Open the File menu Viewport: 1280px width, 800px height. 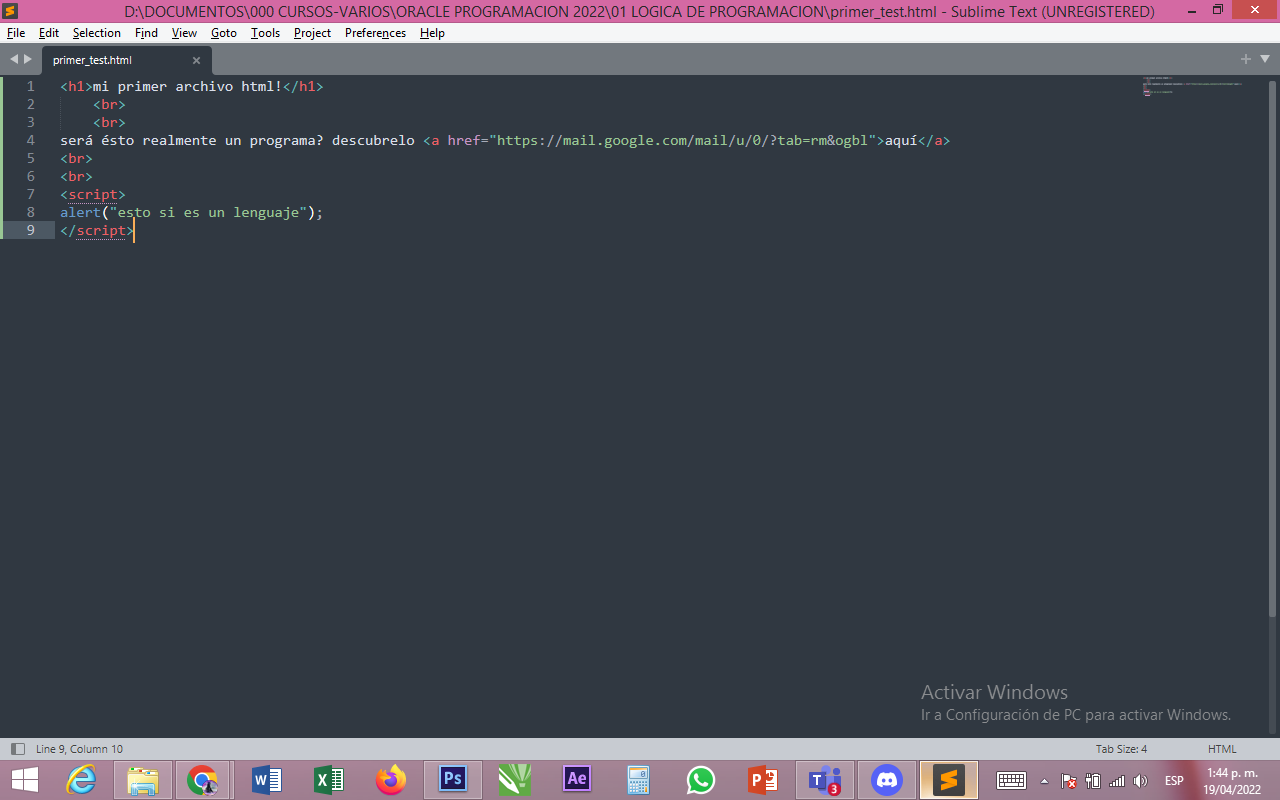click(x=16, y=33)
